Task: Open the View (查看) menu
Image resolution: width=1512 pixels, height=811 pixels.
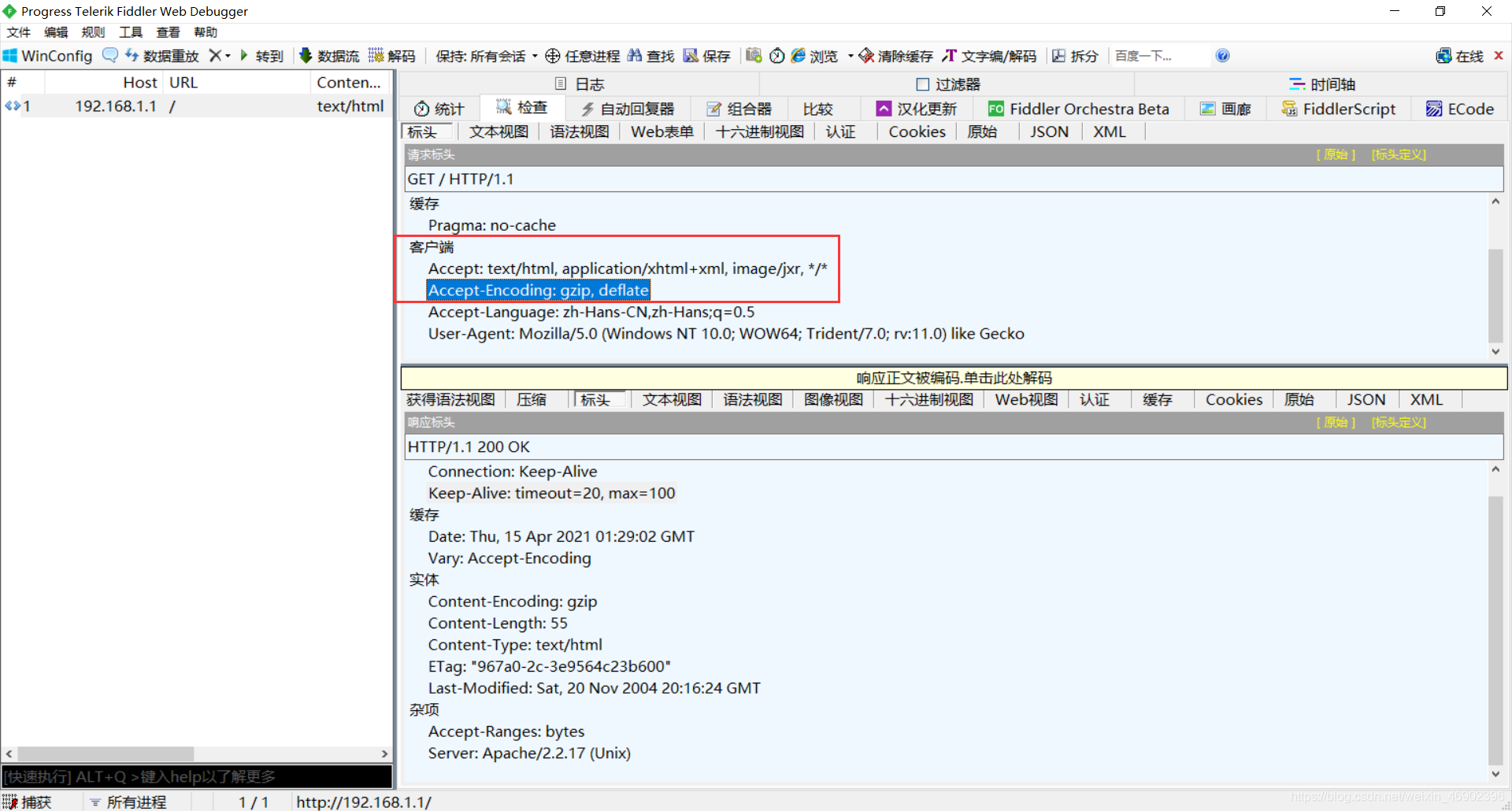Action: 168,32
